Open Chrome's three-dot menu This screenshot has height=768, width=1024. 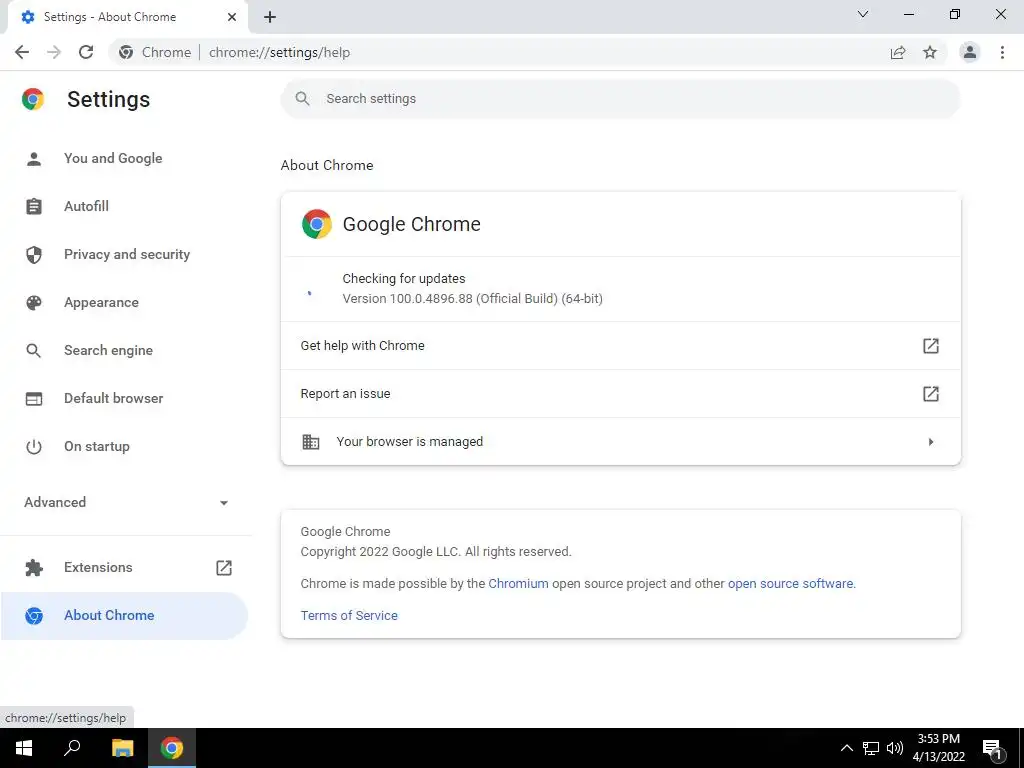[1002, 52]
